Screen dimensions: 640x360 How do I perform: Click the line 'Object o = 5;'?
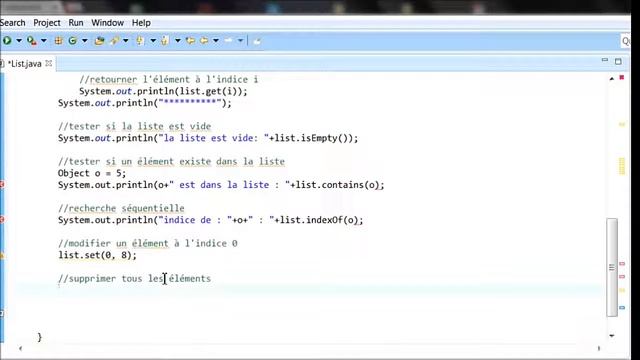[92, 173]
